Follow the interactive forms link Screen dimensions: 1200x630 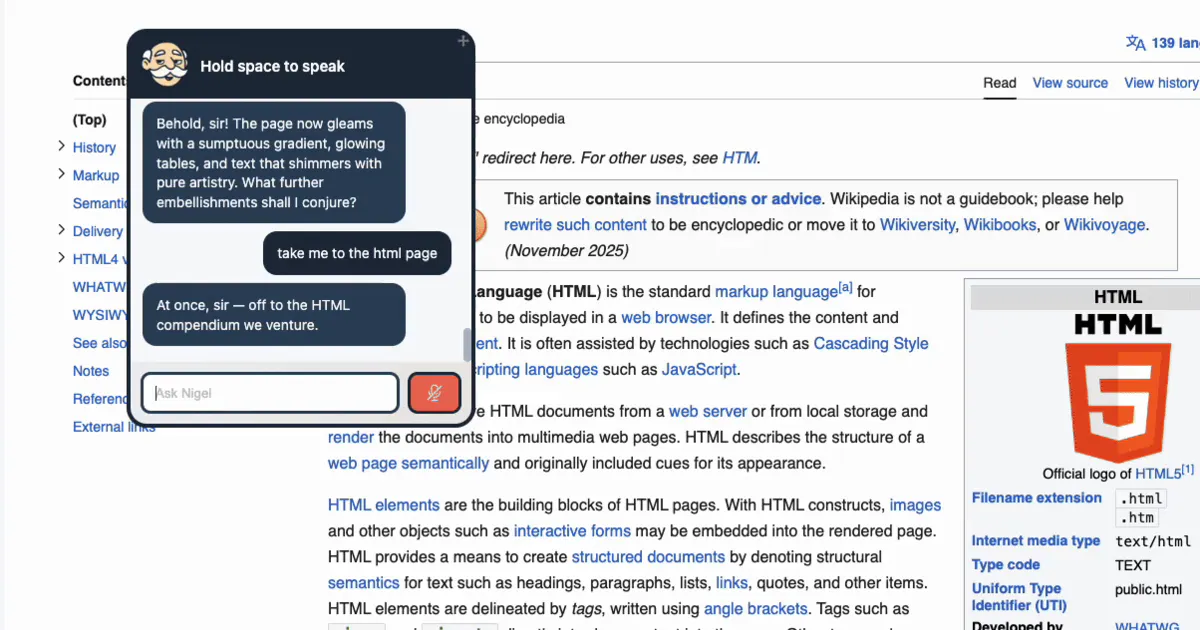coord(572,531)
